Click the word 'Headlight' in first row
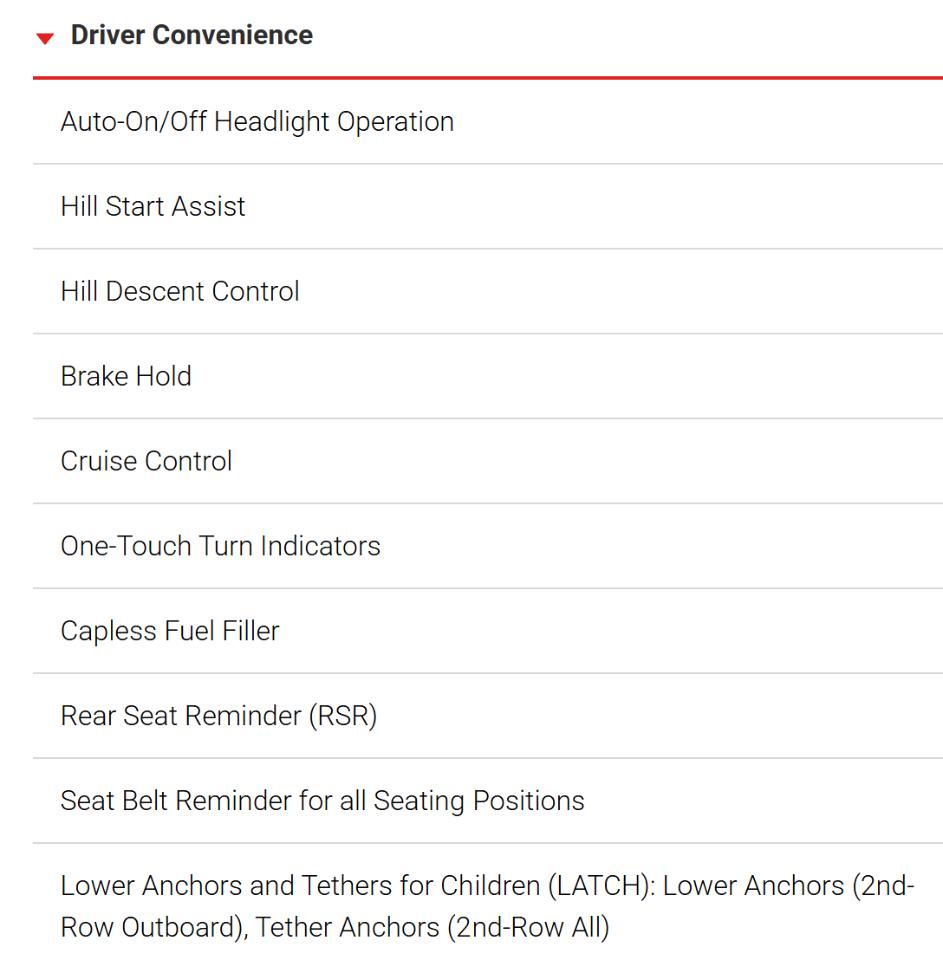Screen dimensions: 943x960 click(272, 122)
